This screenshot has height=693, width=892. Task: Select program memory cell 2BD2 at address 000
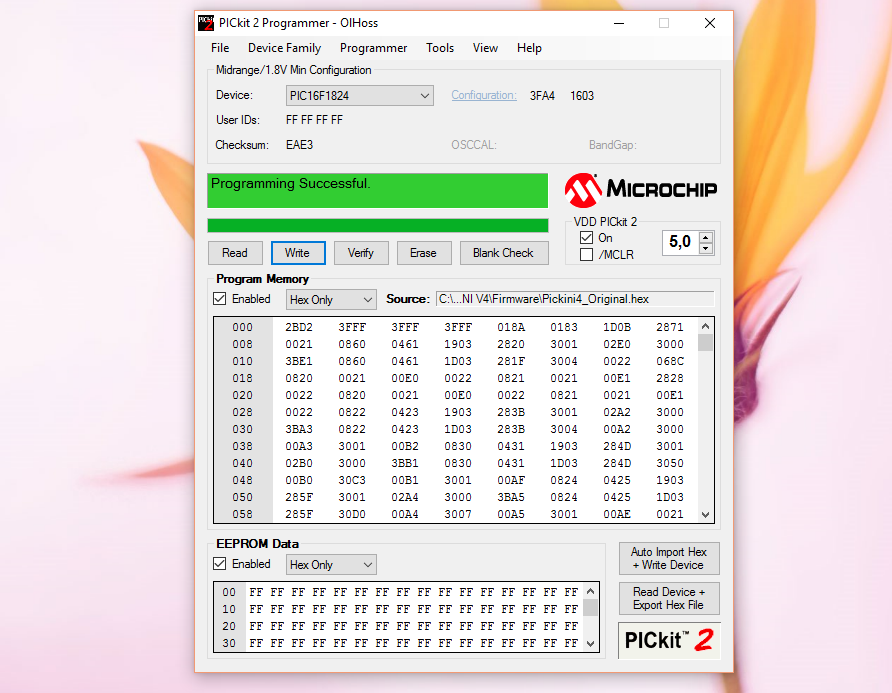299,327
